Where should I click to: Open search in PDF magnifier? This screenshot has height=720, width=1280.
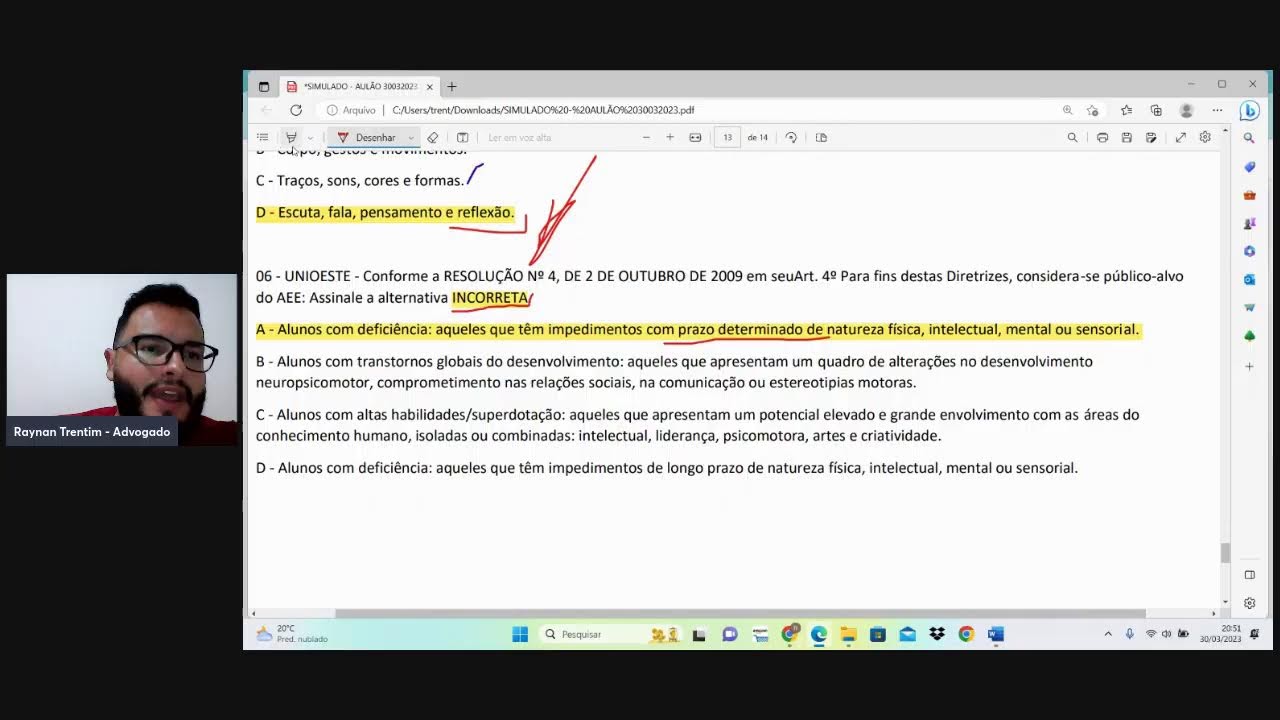coord(1072,137)
